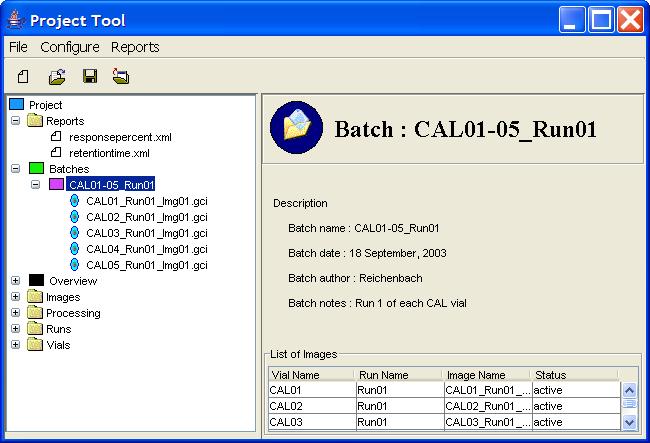Viewport: 650px width, 443px height.
Task: Click the green Batches icon
Action: (36, 169)
